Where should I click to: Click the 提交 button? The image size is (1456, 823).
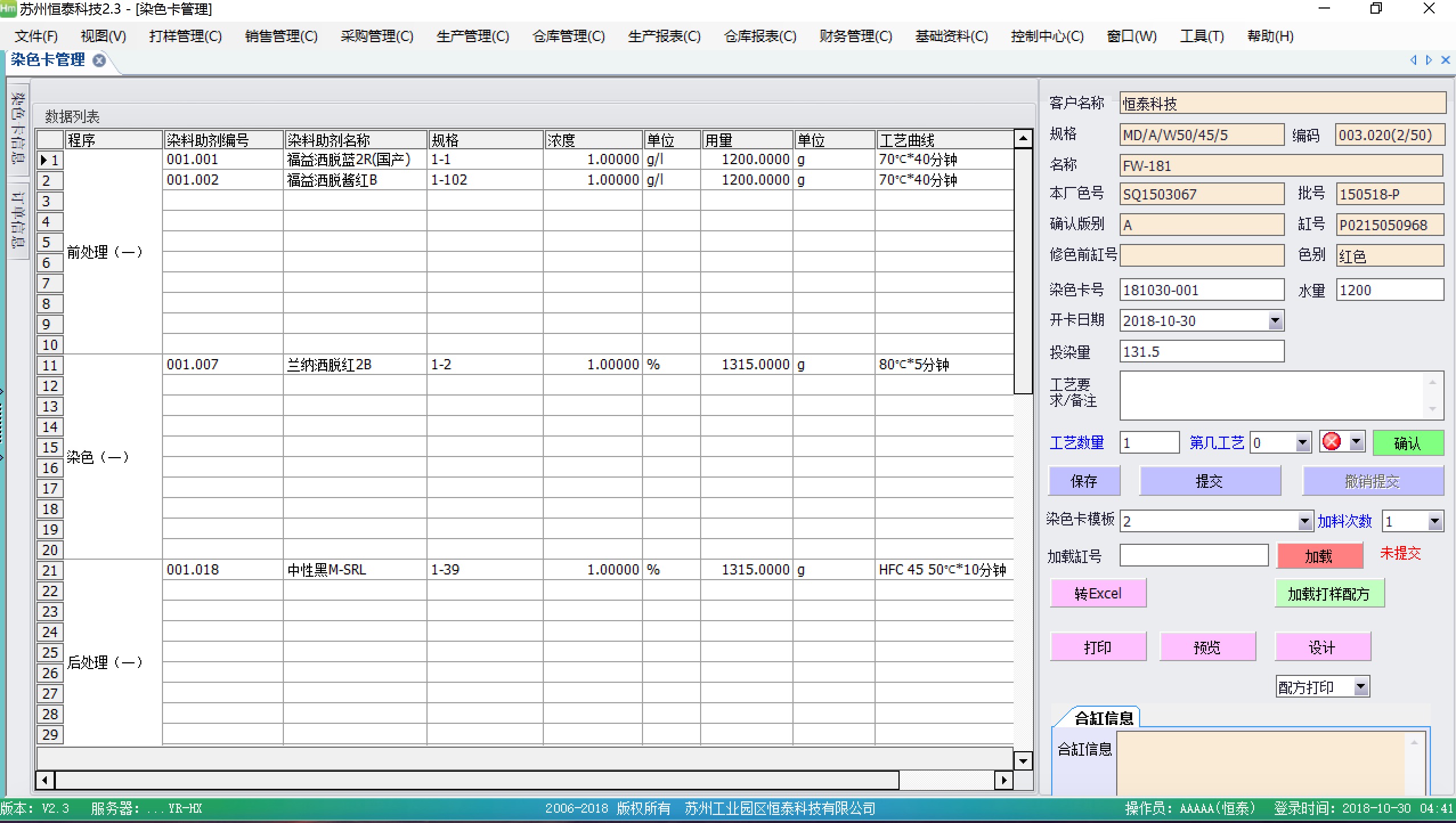pyautogui.click(x=1209, y=481)
